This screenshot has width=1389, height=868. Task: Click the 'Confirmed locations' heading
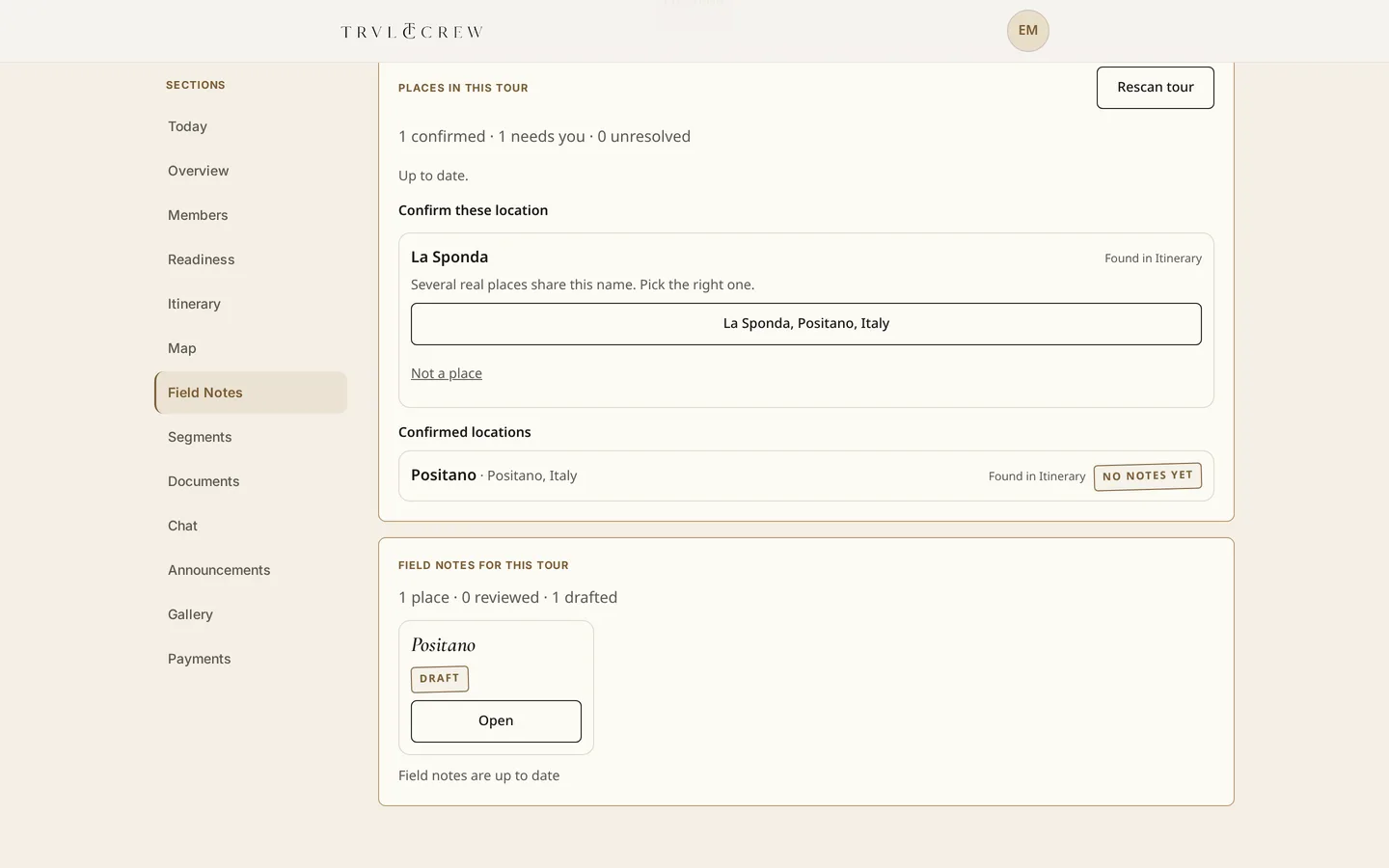pos(465,432)
